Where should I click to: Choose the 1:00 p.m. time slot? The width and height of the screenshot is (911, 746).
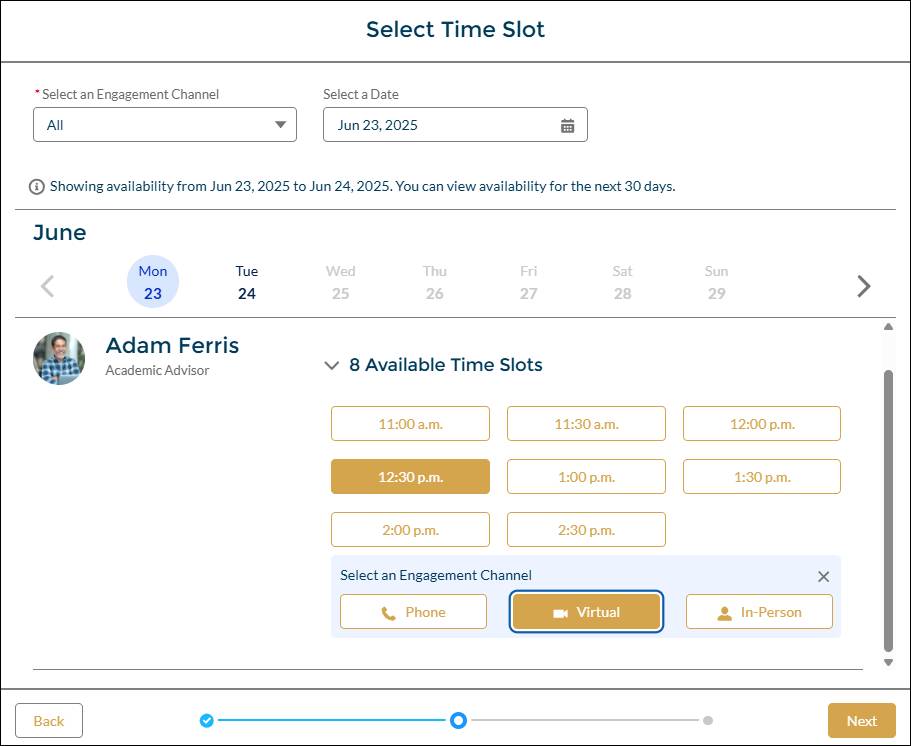point(586,476)
